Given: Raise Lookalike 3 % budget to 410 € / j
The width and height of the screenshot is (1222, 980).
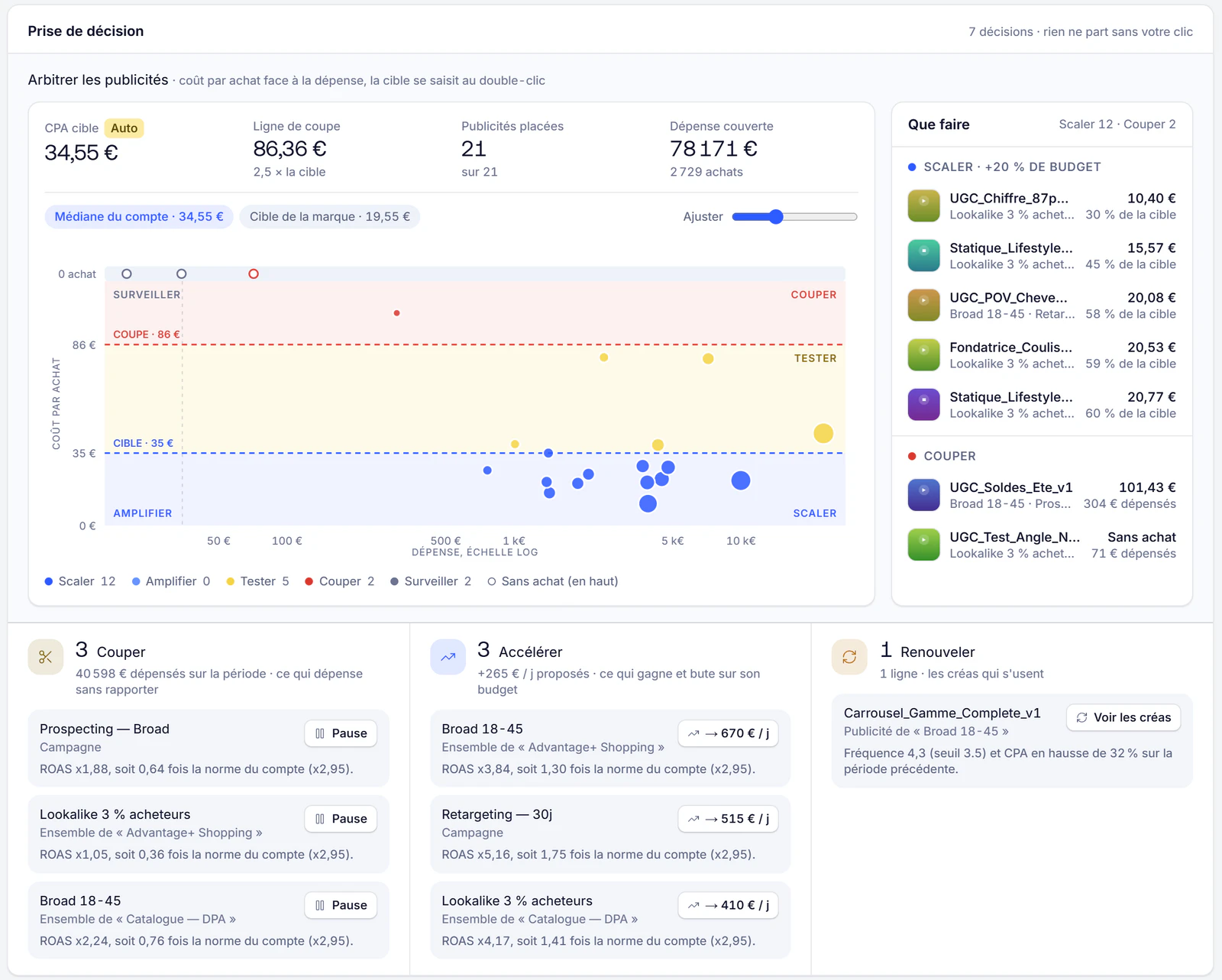Looking at the screenshot, I should (728, 905).
